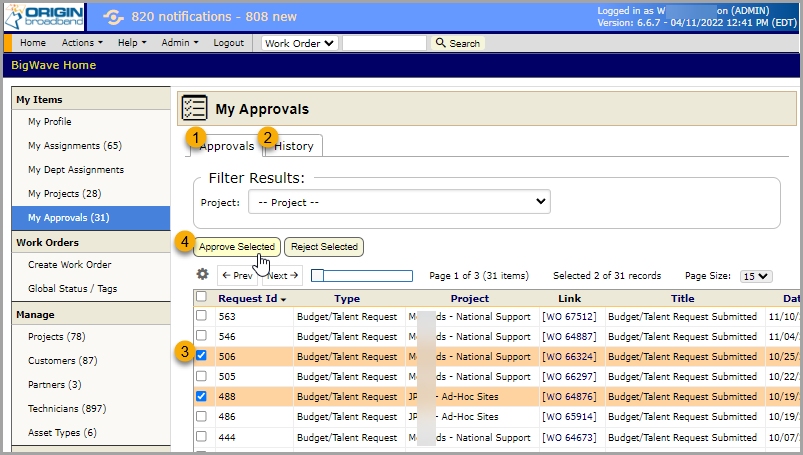Click the Title column header

(x=683, y=298)
